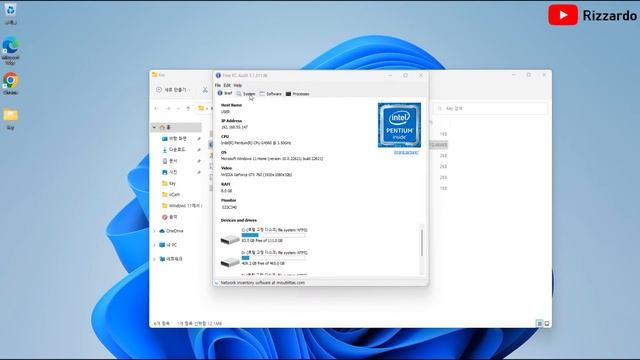Select the Microsoft Windows 11 Home OS text
The width and height of the screenshot is (640, 360).
(x=272, y=159)
